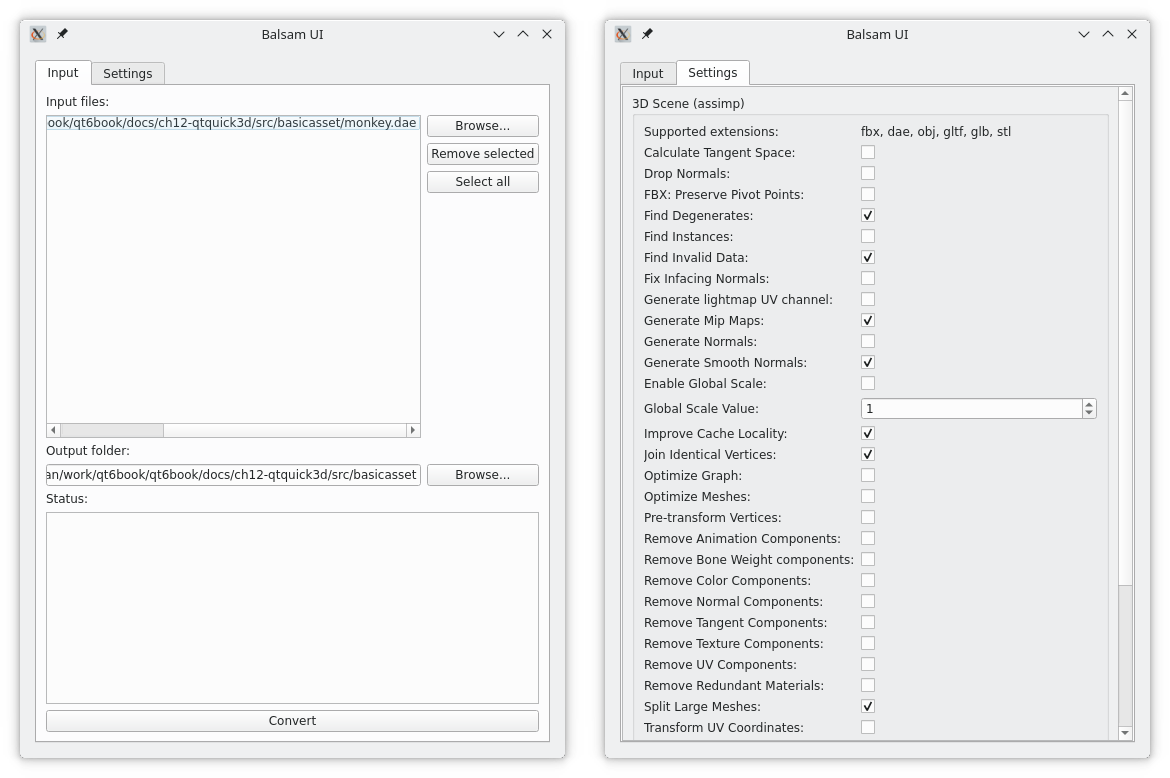Click Browse next to the Output folder field
Screen dimensions: 1170x778
coord(482,475)
